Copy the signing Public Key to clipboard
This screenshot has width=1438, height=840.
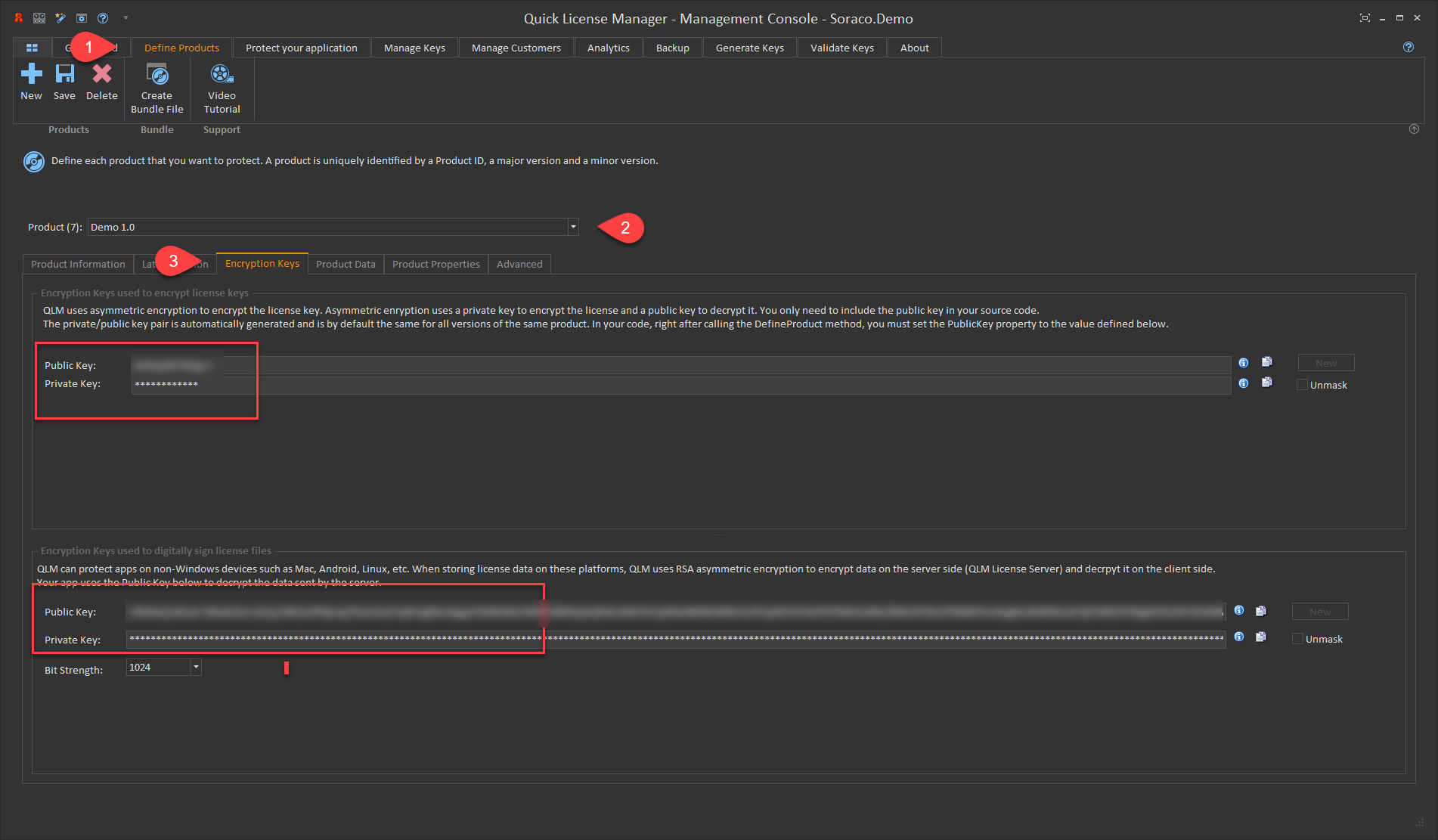pos(1261,611)
